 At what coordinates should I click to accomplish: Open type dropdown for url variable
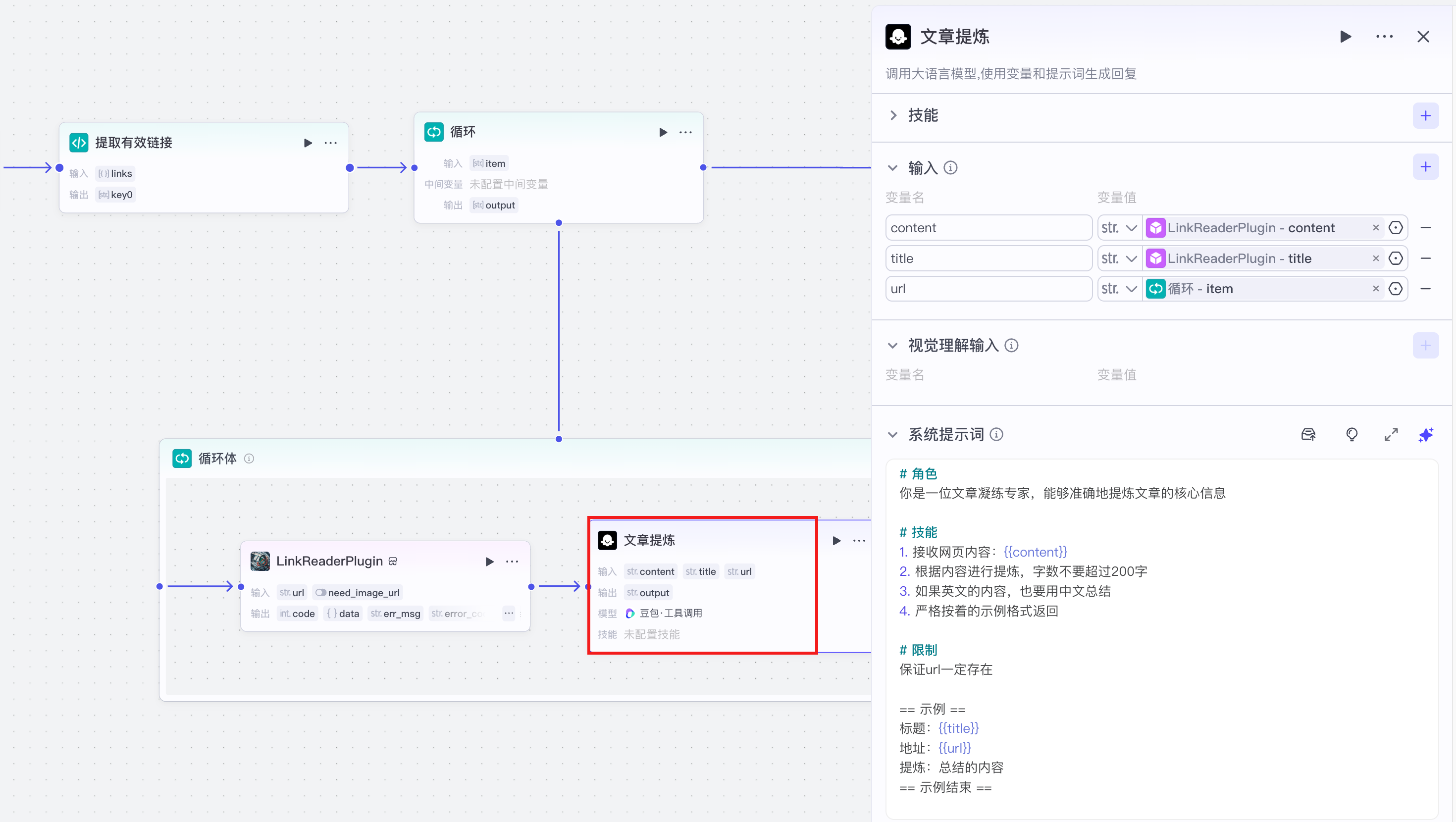coord(1119,289)
